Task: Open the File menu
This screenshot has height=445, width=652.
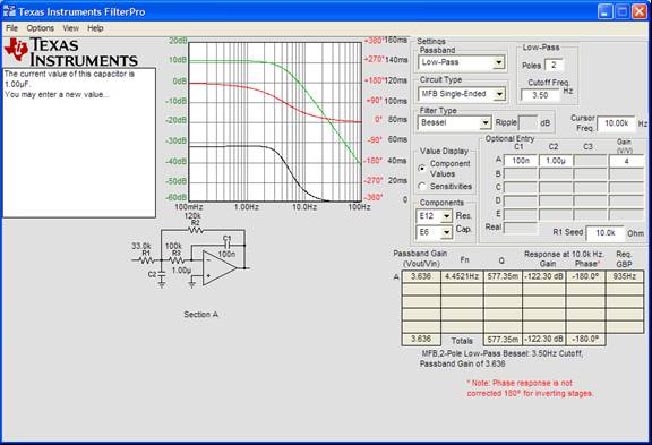Action: [12, 28]
